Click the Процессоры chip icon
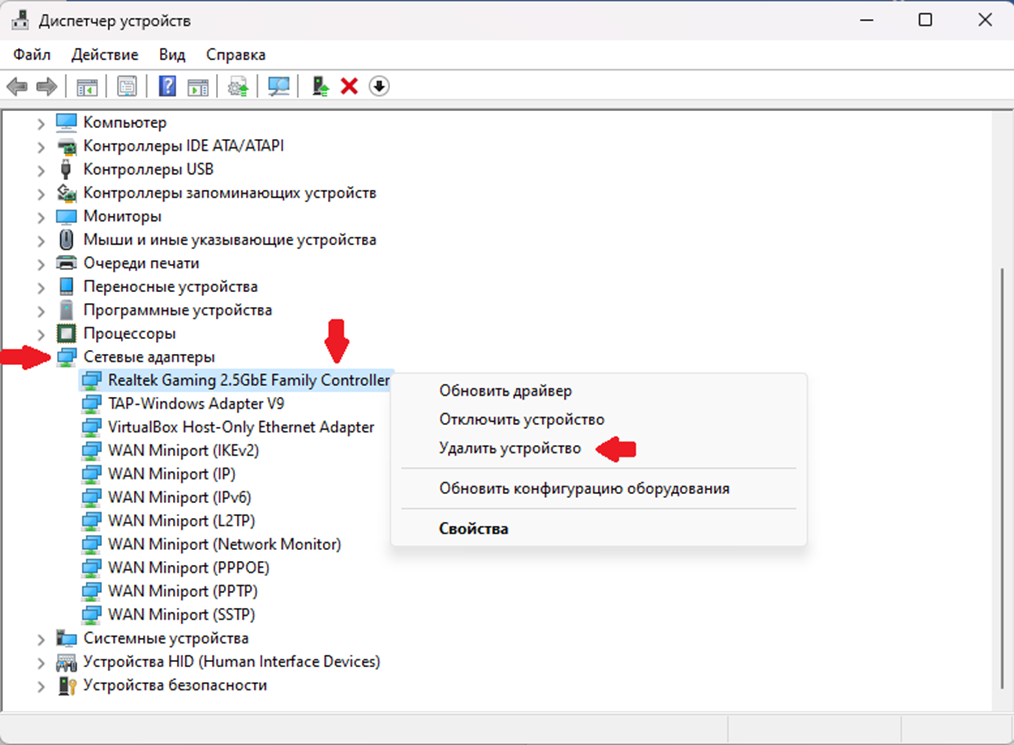This screenshot has height=745, width=1014. (66, 333)
